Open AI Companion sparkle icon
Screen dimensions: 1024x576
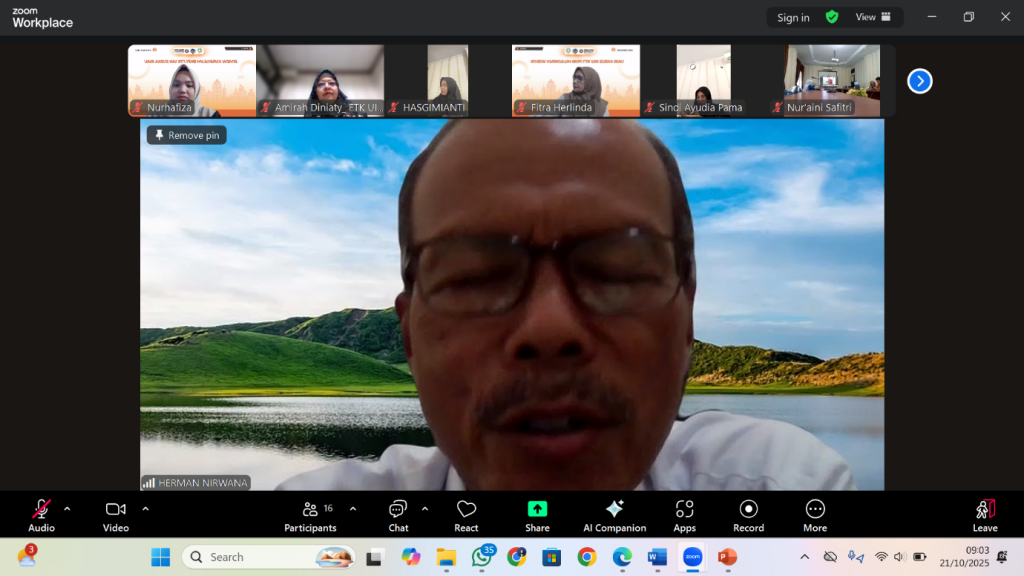pos(614,510)
